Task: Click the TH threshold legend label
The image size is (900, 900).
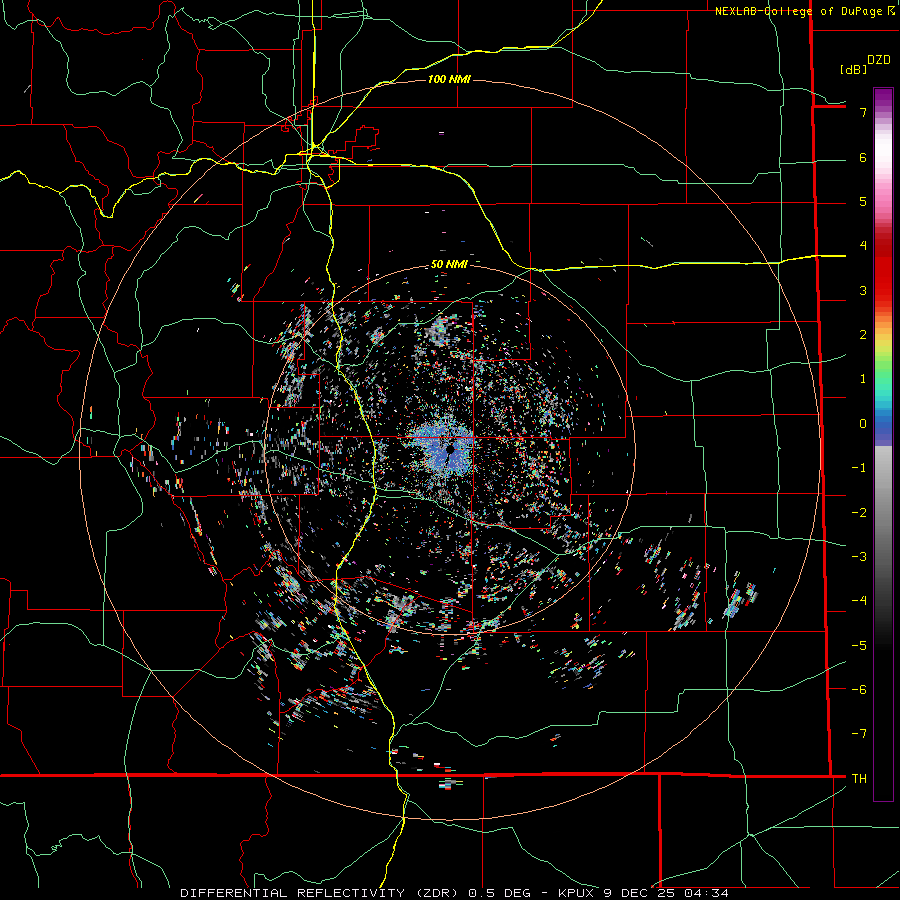Action: [859, 779]
